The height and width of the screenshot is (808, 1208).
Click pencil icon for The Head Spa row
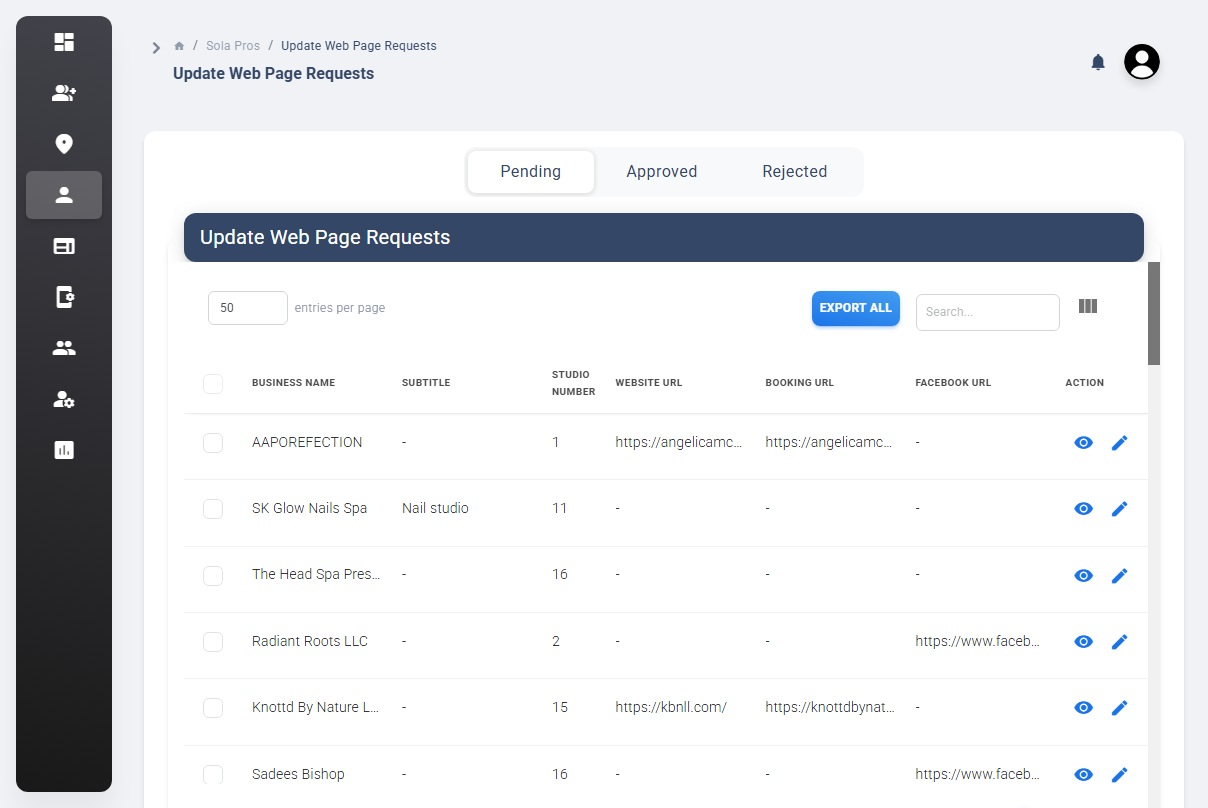point(1119,575)
